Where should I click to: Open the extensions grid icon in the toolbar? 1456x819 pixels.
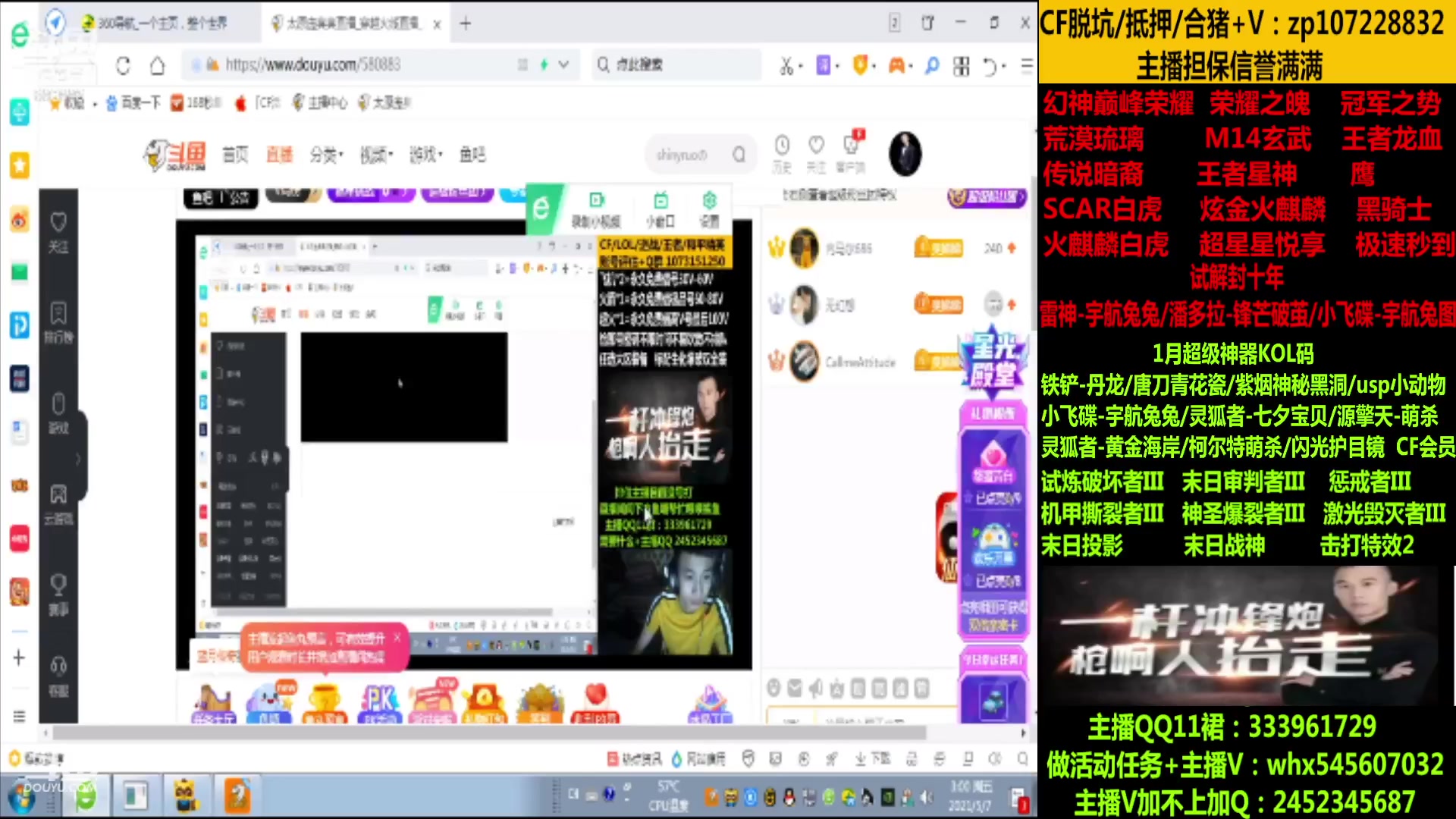(x=962, y=67)
